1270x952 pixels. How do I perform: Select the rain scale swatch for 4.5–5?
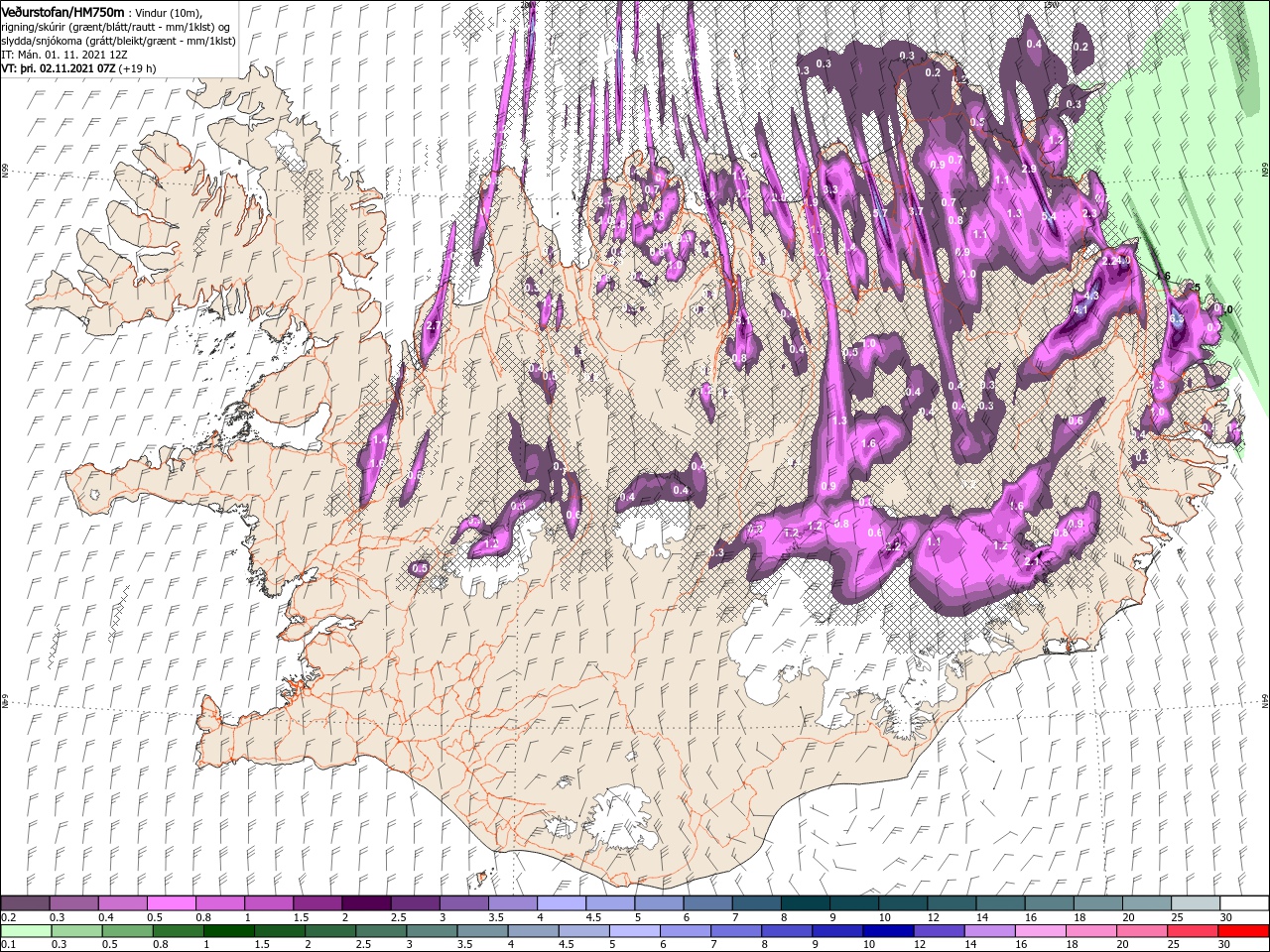(x=583, y=931)
